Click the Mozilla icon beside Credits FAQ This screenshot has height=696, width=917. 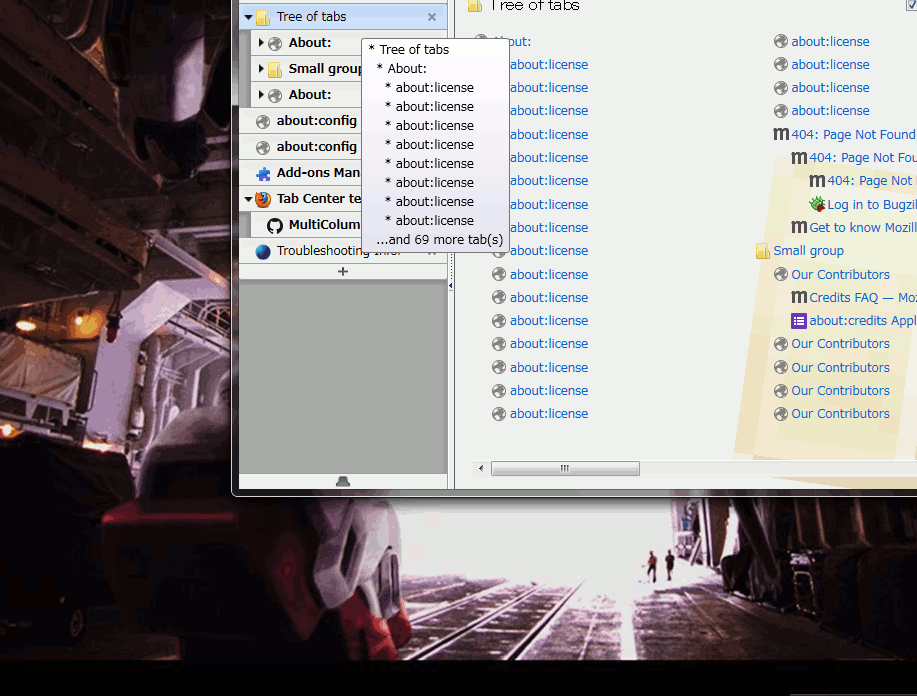(799, 297)
